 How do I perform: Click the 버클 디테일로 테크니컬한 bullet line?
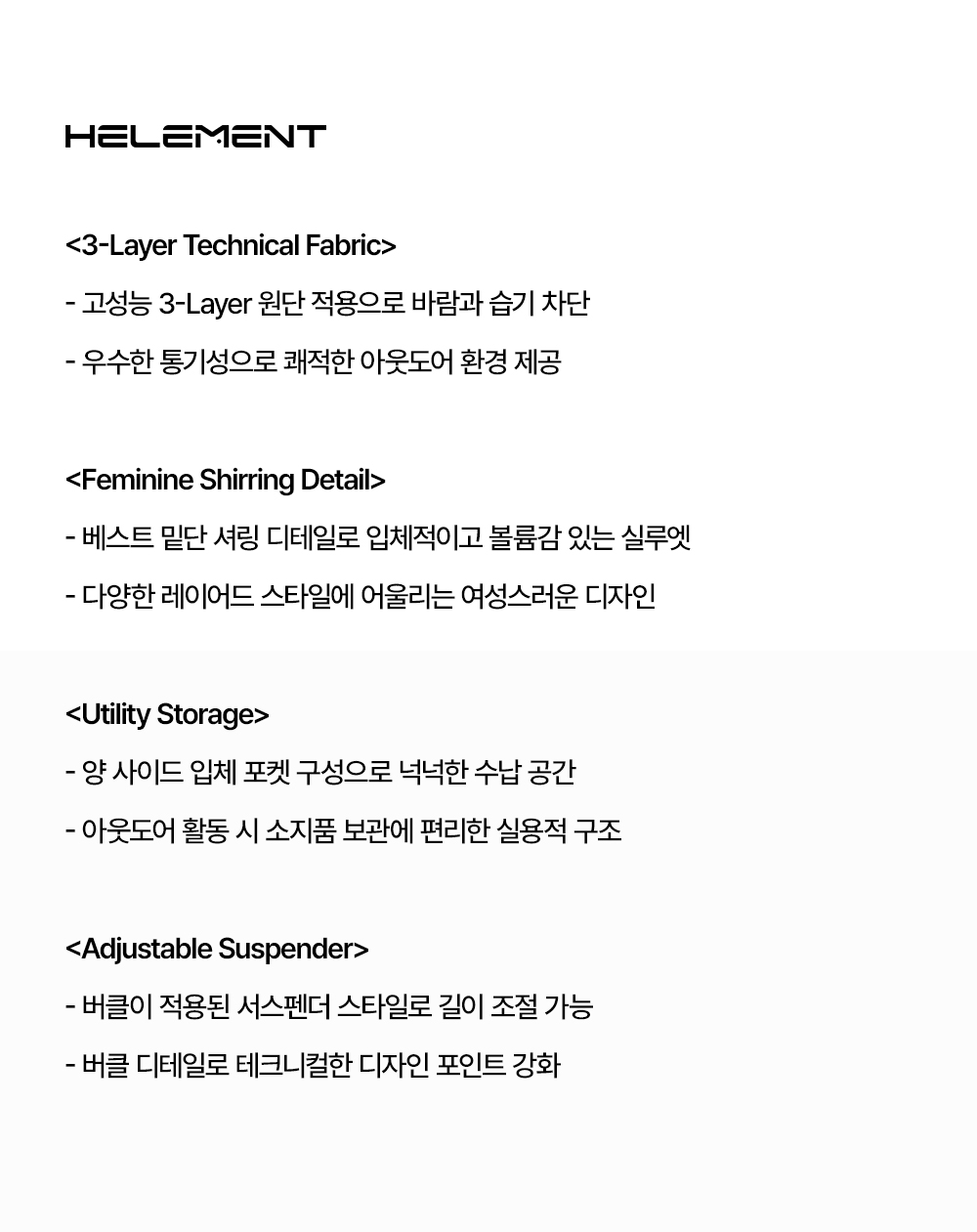[313, 1066]
